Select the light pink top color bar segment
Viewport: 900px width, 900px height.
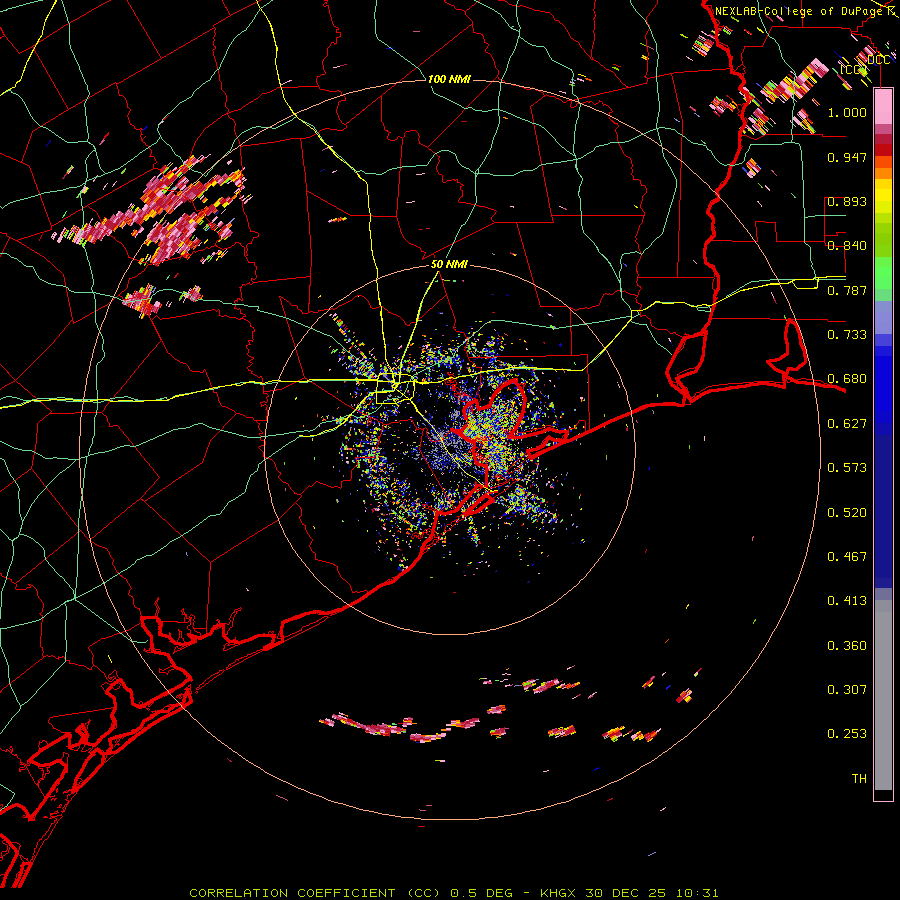click(x=883, y=107)
